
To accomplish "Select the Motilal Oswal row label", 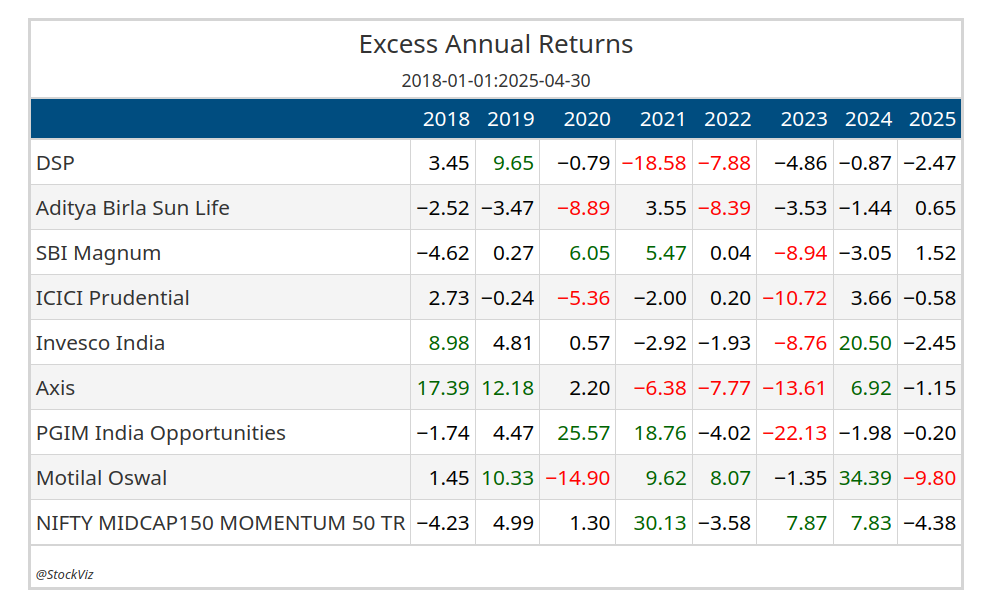I will (101, 478).
